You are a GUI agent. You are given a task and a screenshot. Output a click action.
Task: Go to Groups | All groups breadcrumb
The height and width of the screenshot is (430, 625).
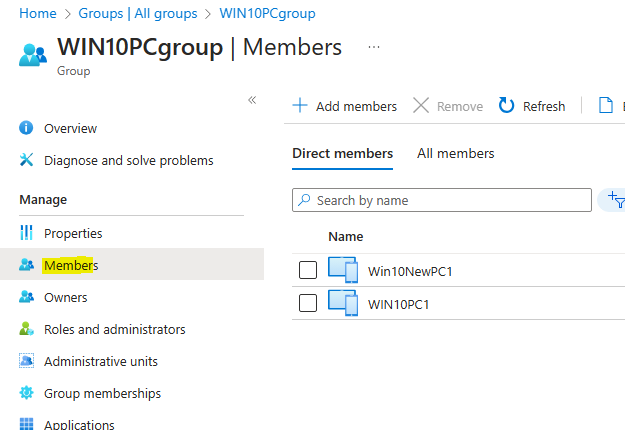tap(138, 13)
